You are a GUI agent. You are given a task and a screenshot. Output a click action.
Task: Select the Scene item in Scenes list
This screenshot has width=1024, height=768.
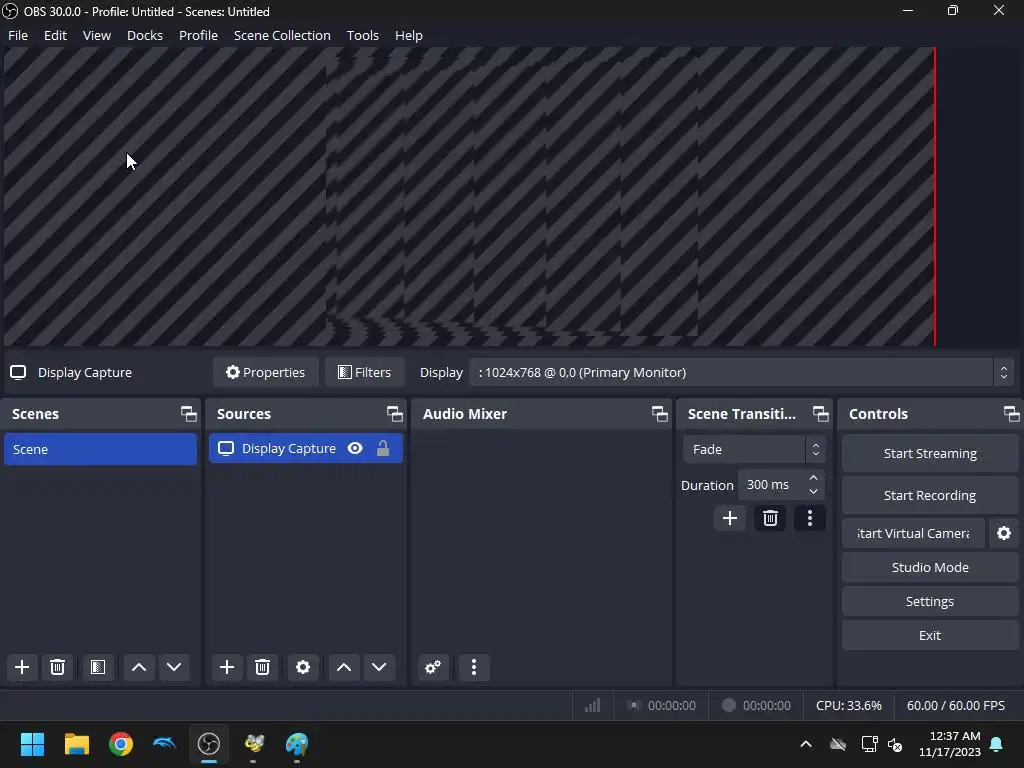100,449
